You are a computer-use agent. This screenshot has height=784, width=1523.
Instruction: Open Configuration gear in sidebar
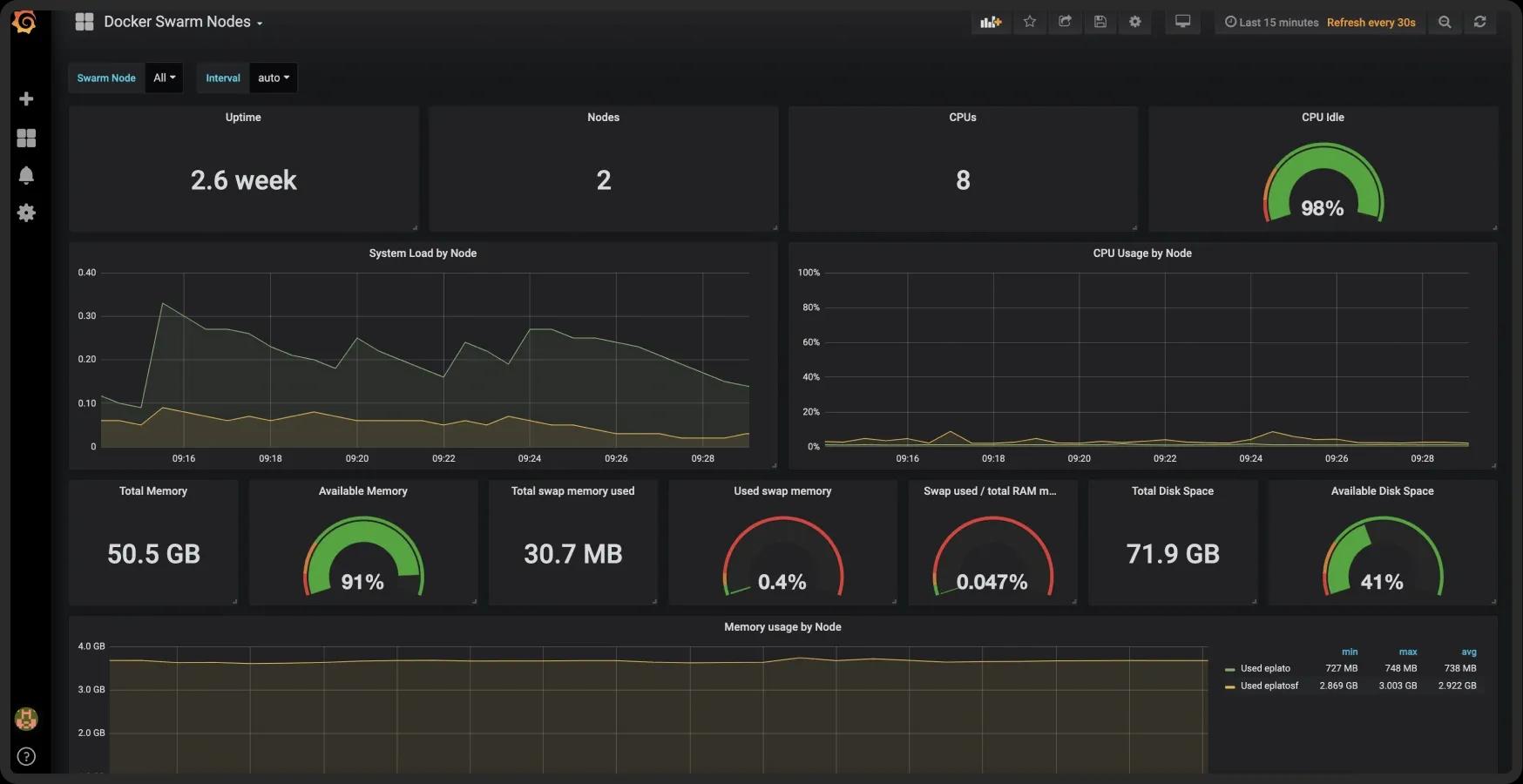(26, 213)
